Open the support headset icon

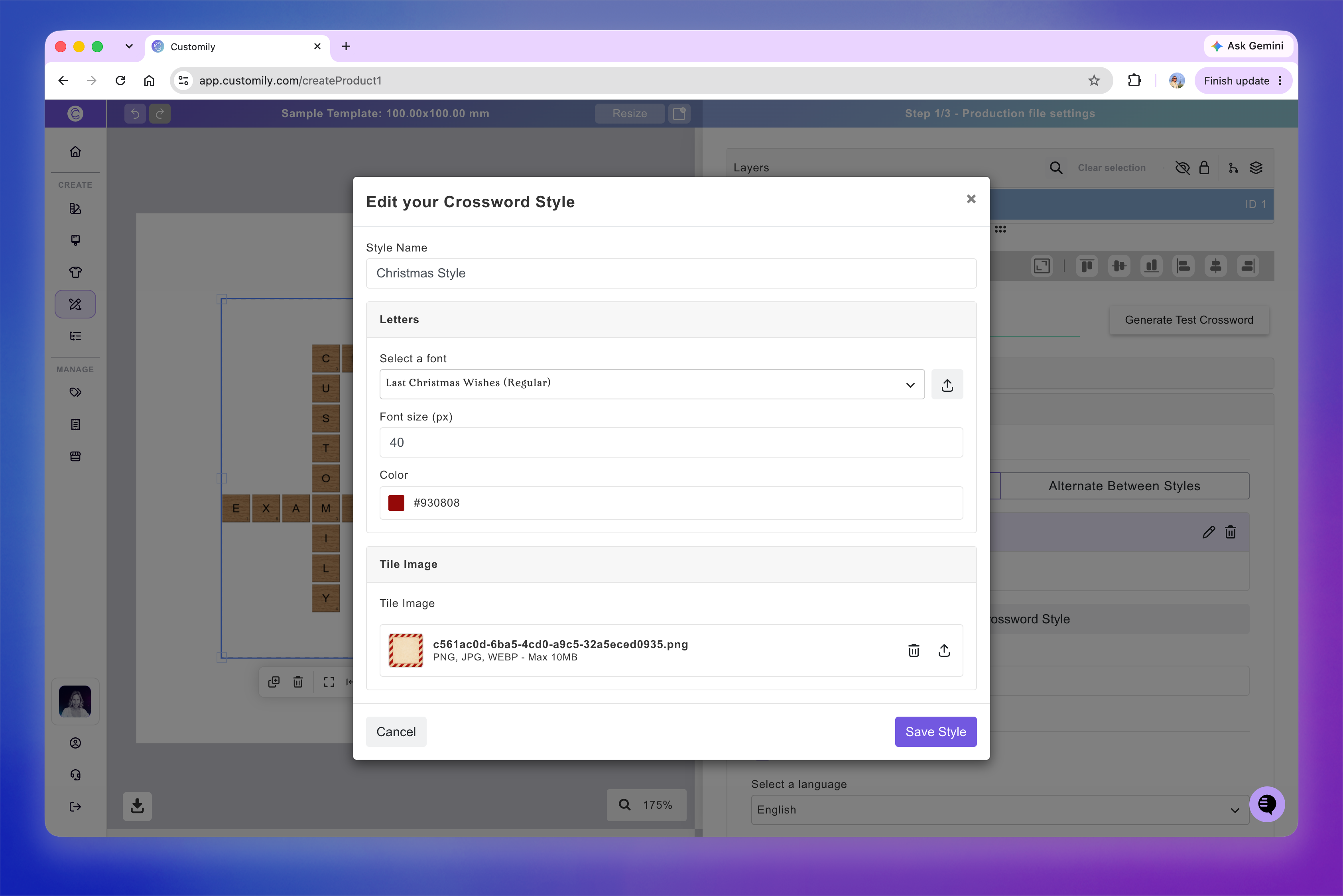click(x=75, y=775)
